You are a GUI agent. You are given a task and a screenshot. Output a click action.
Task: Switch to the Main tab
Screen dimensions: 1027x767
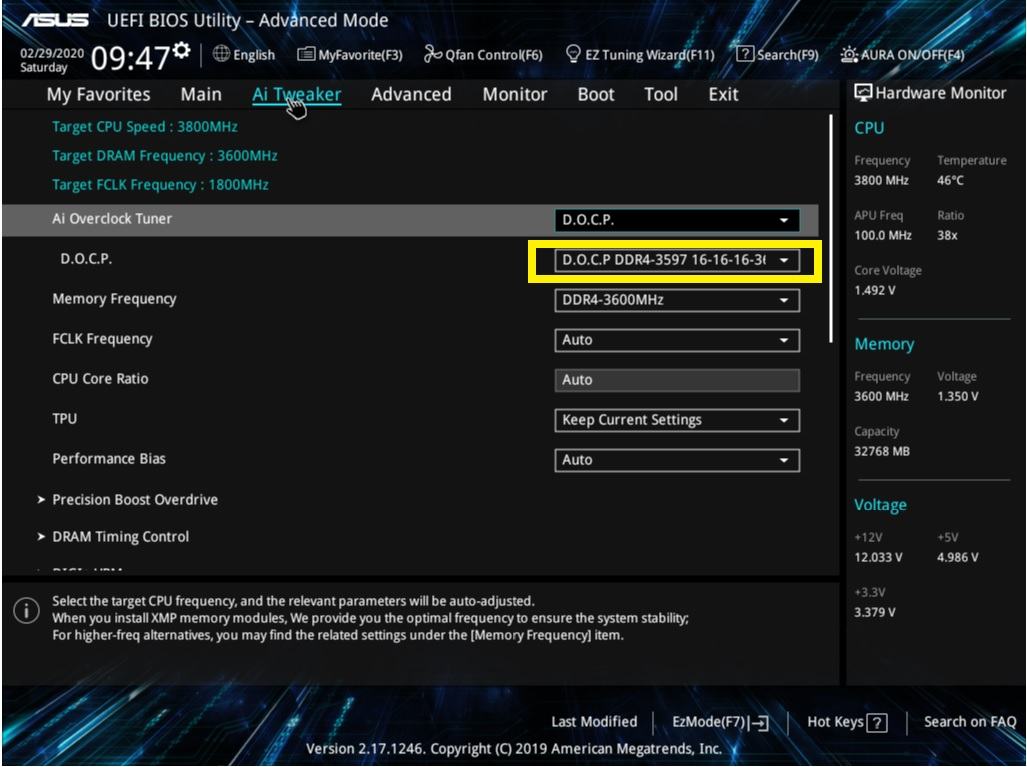click(x=201, y=94)
